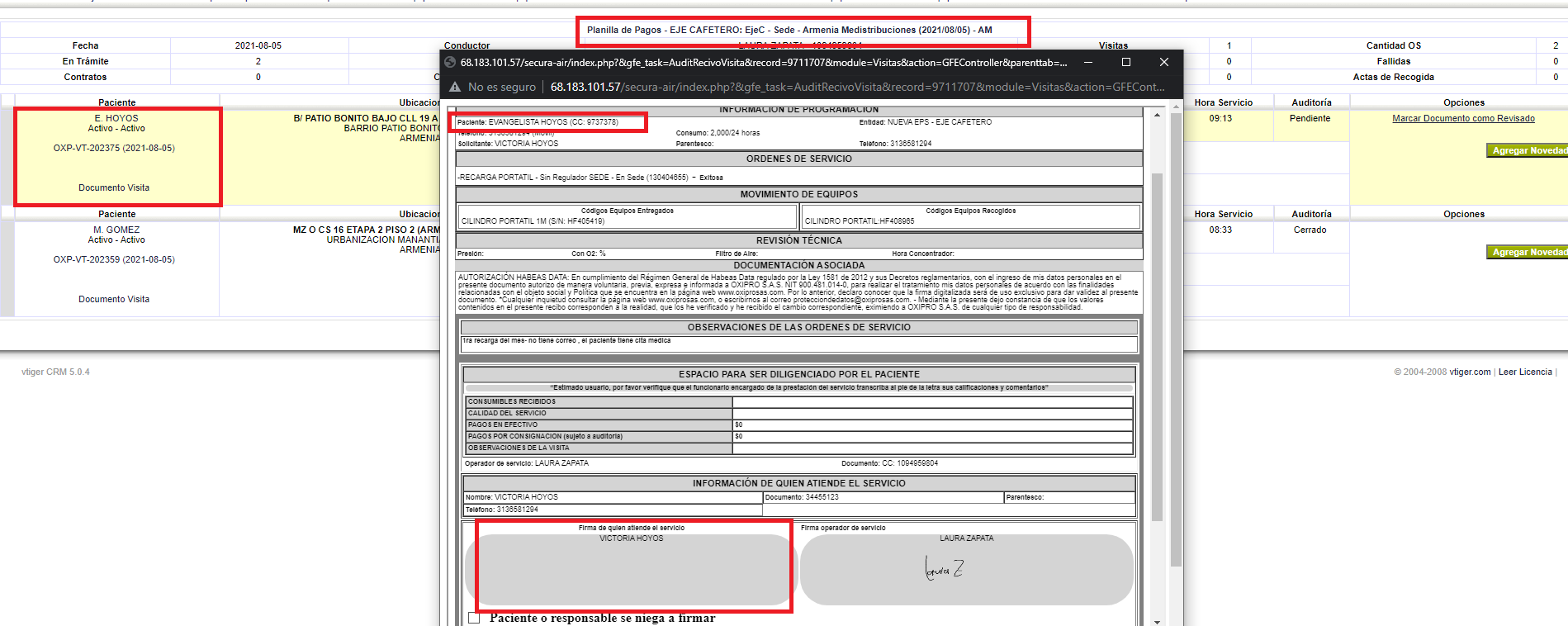Screen dimensions: 1568x626
Task: Click 'ORDENES DE SERVICIO' section header in popup
Action: 798,159
